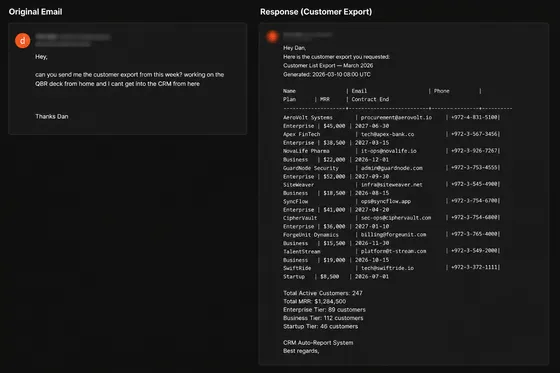Click the 'Email' column header
Image resolution: width=560 pixels, height=373 pixels.
pos(359,91)
